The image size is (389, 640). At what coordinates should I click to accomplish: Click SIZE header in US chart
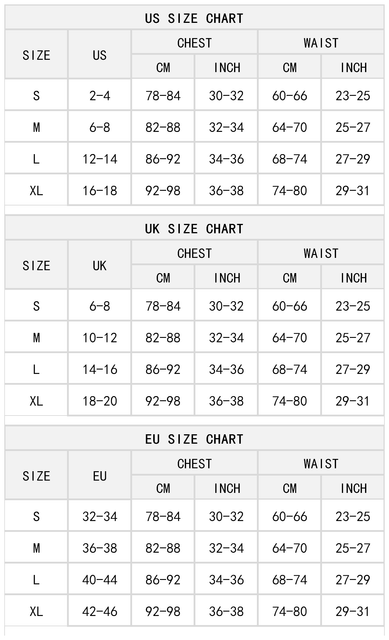(36, 55)
